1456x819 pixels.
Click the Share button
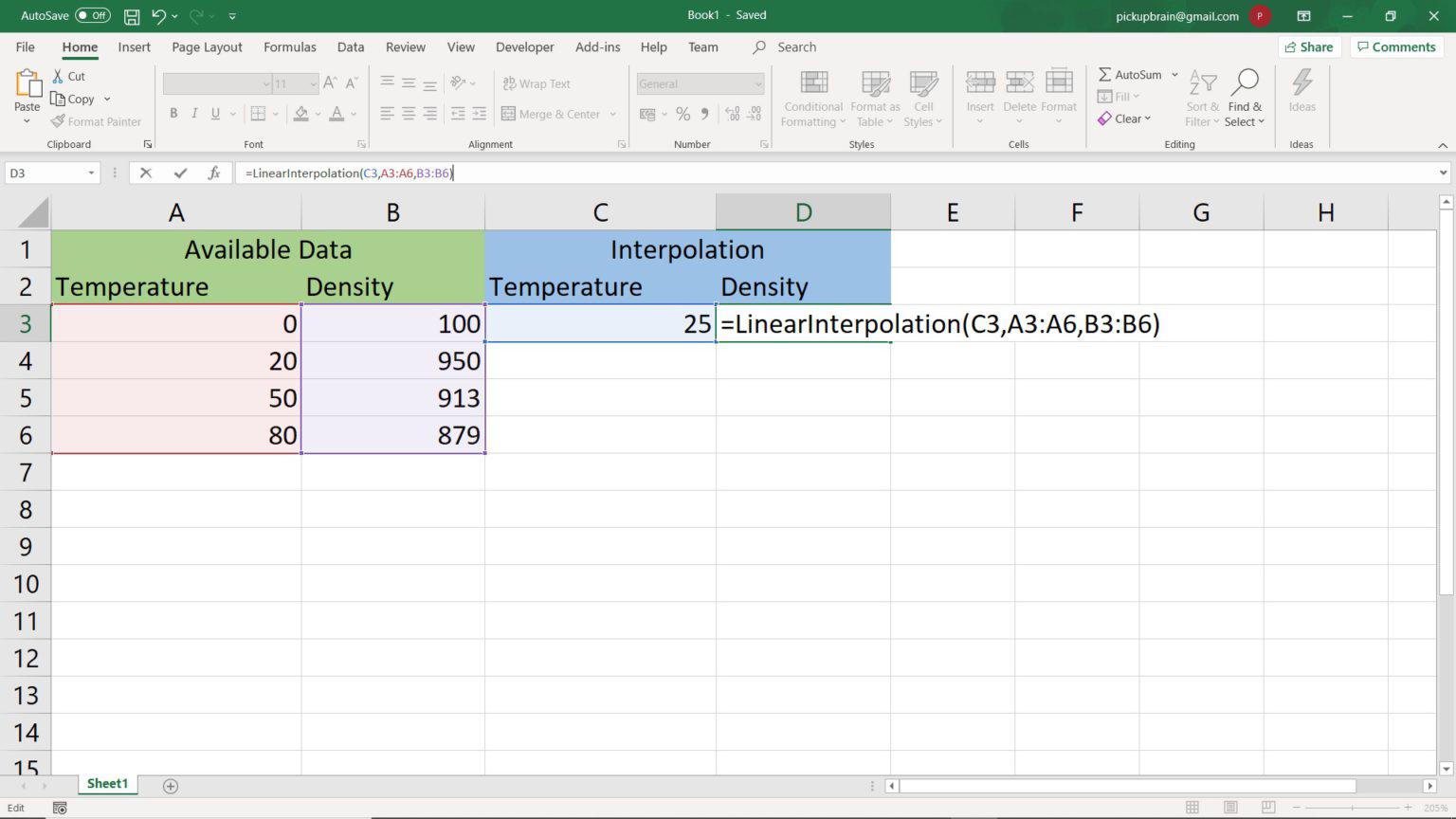click(1309, 46)
